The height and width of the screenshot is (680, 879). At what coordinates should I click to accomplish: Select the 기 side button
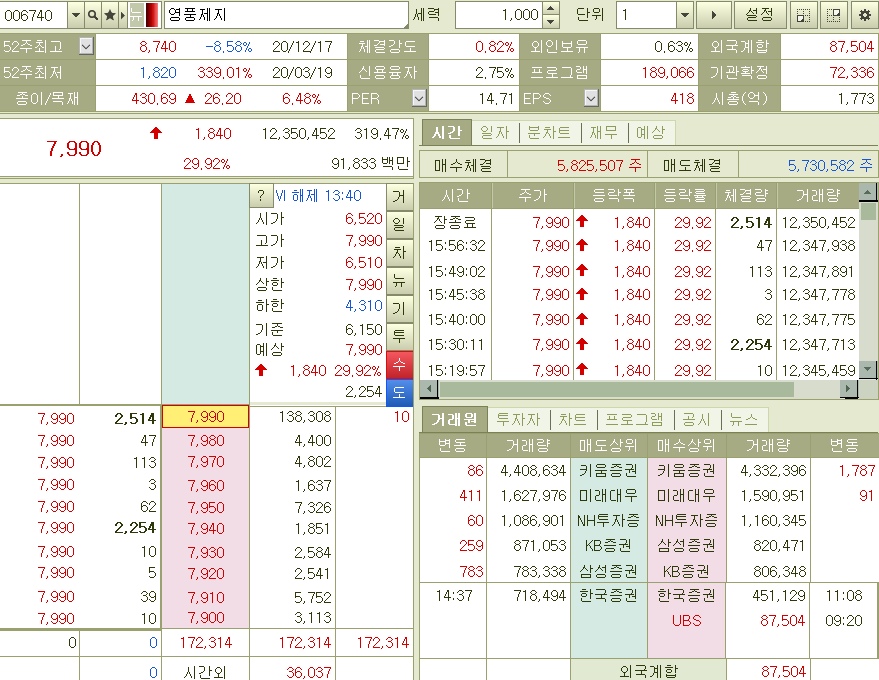[399, 308]
